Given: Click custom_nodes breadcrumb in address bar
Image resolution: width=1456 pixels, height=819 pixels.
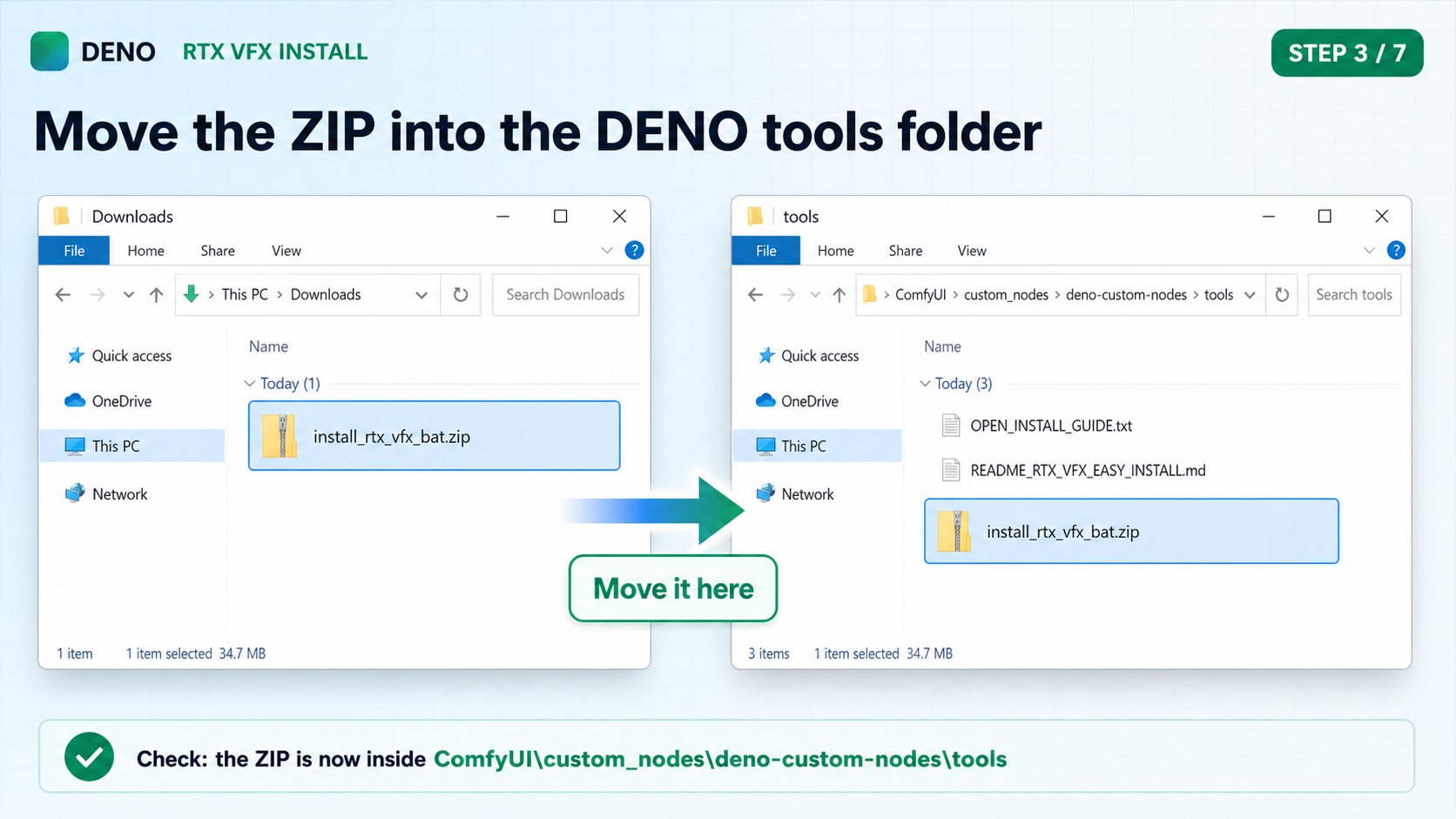Looking at the screenshot, I should pyautogui.click(x=1006, y=295).
